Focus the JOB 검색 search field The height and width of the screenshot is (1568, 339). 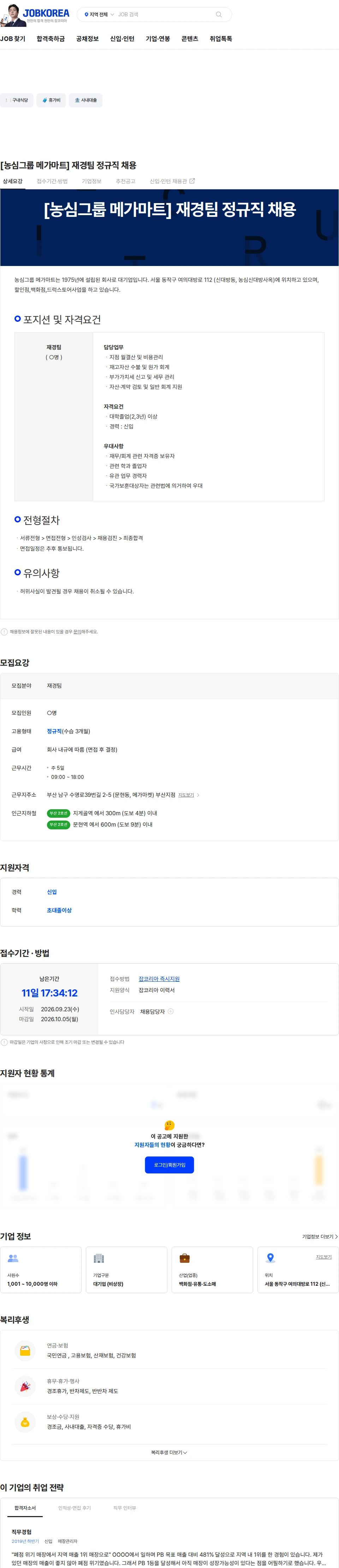click(x=164, y=14)
